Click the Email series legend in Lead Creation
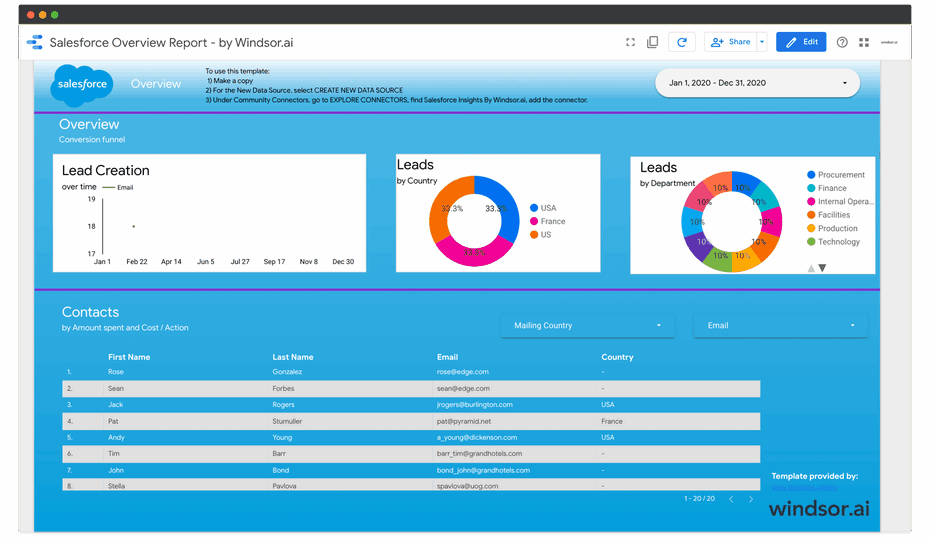 [118, 187]
